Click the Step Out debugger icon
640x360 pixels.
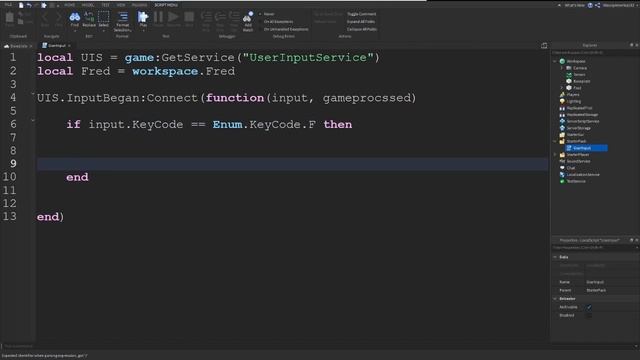(x=234, y=17)
